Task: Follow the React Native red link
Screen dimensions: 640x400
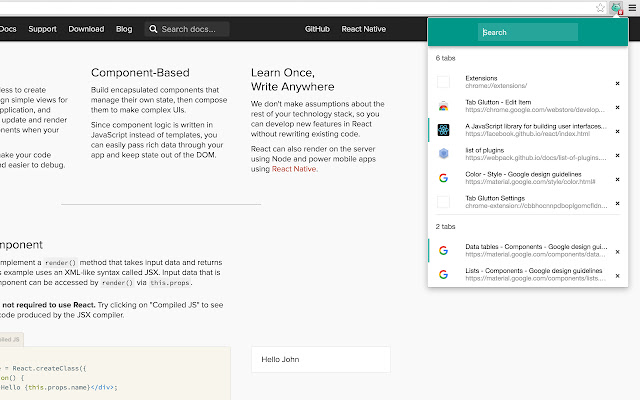Action: 294,169
